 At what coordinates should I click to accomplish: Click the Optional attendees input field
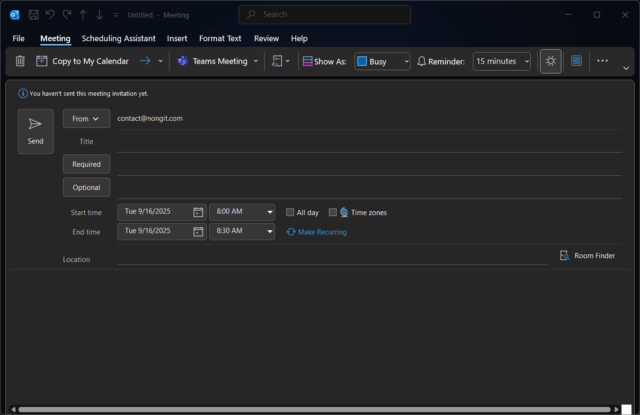coord(369,188)
